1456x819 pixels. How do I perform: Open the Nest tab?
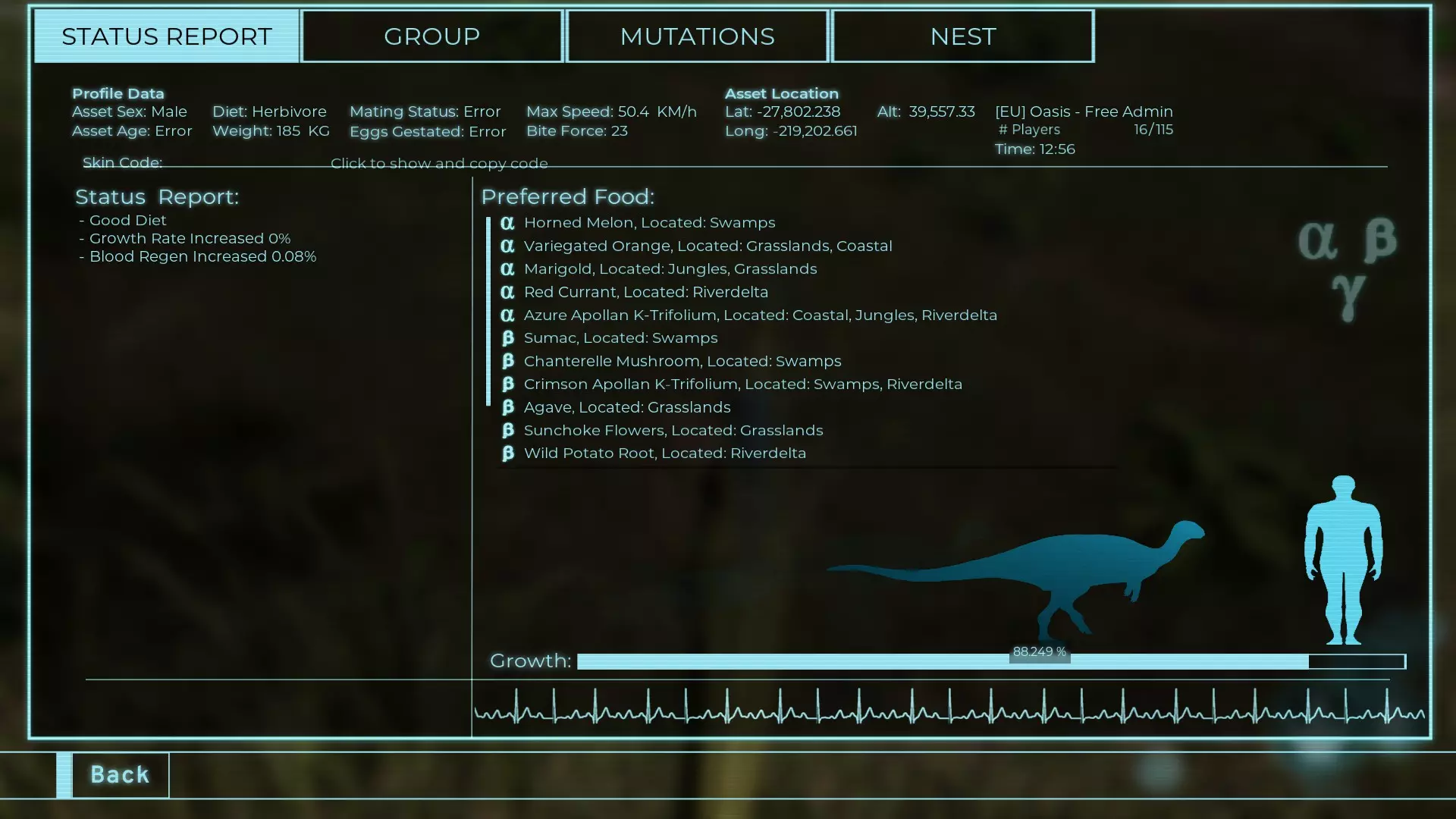tap(962, 36)
